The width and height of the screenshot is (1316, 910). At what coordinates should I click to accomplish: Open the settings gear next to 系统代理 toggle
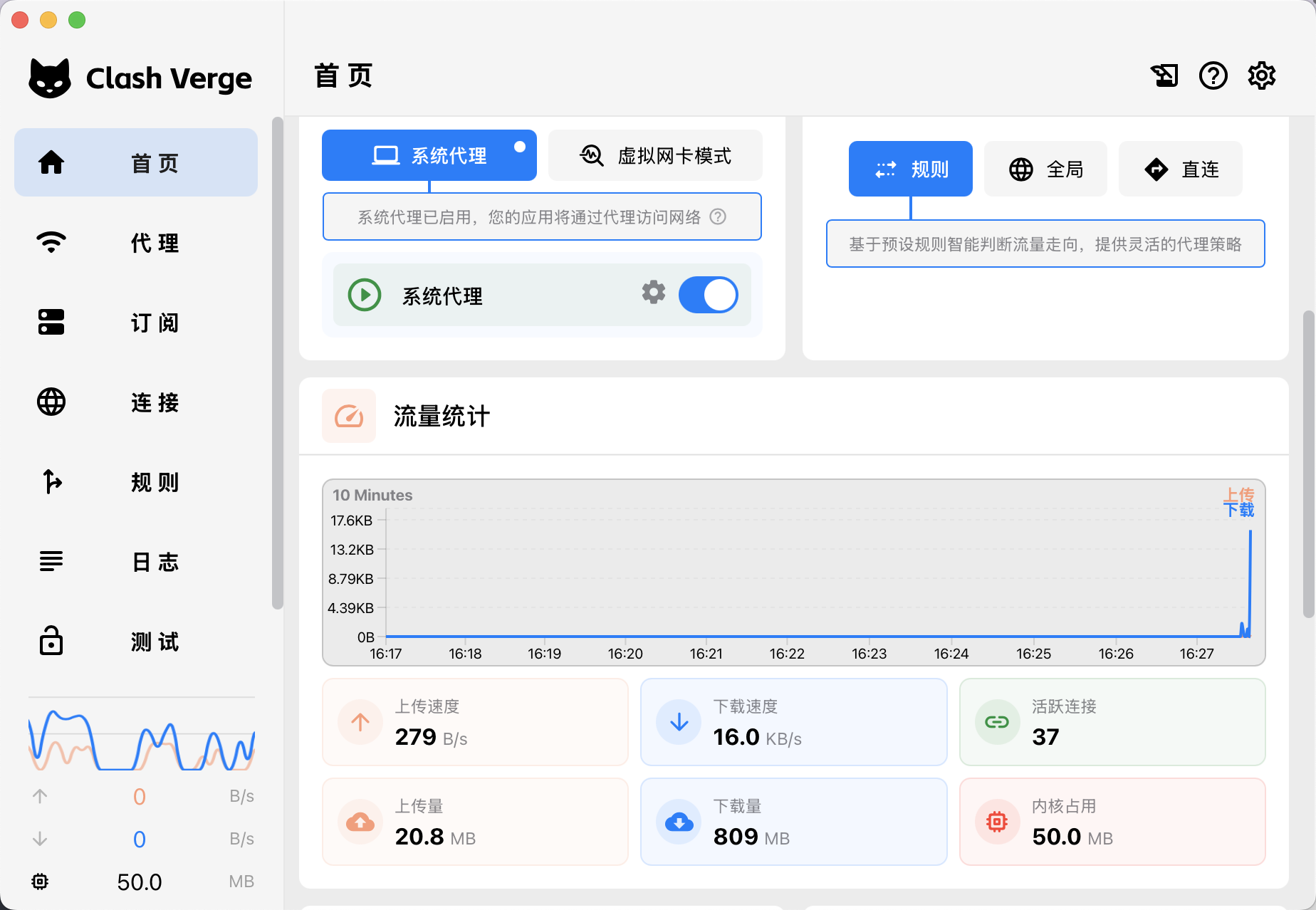pyautogui.click(x=653, y=293)
